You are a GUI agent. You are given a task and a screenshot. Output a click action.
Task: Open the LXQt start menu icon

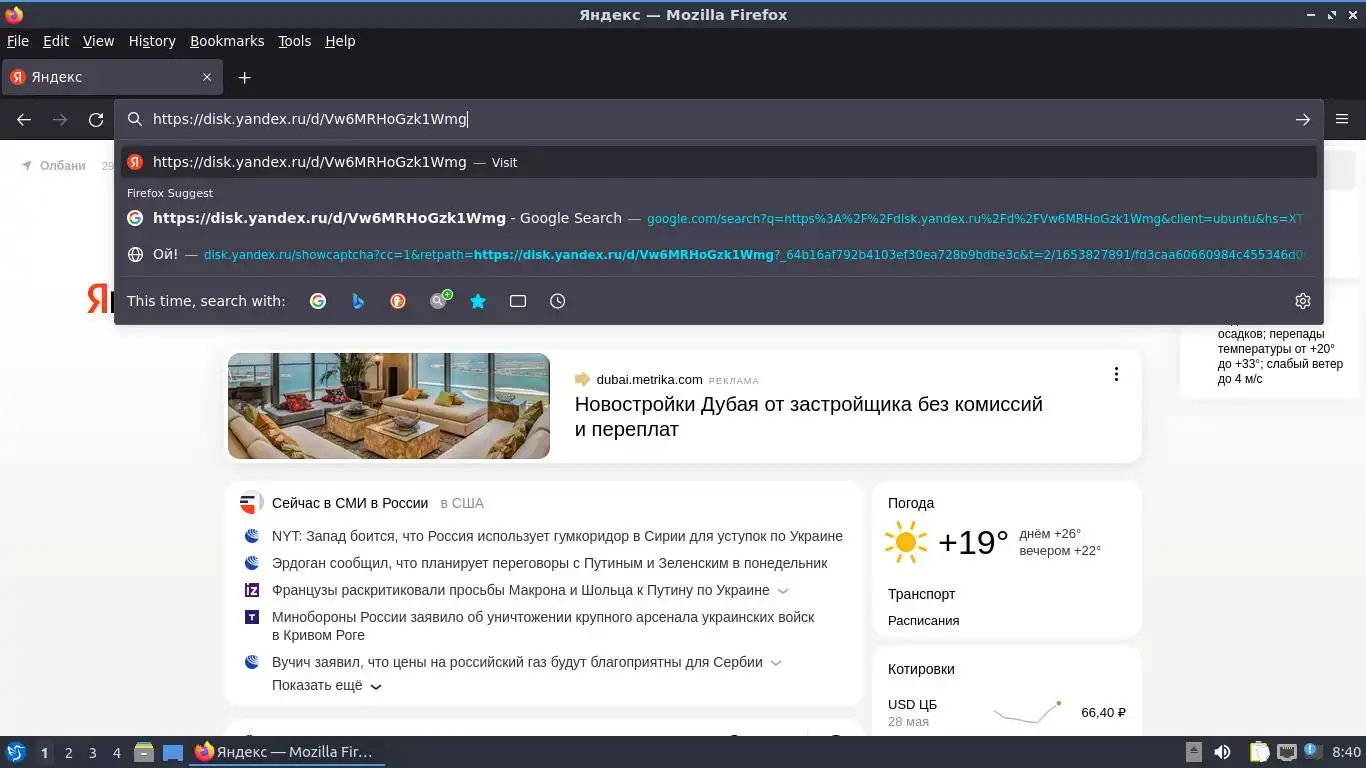(x=15, y=752)
